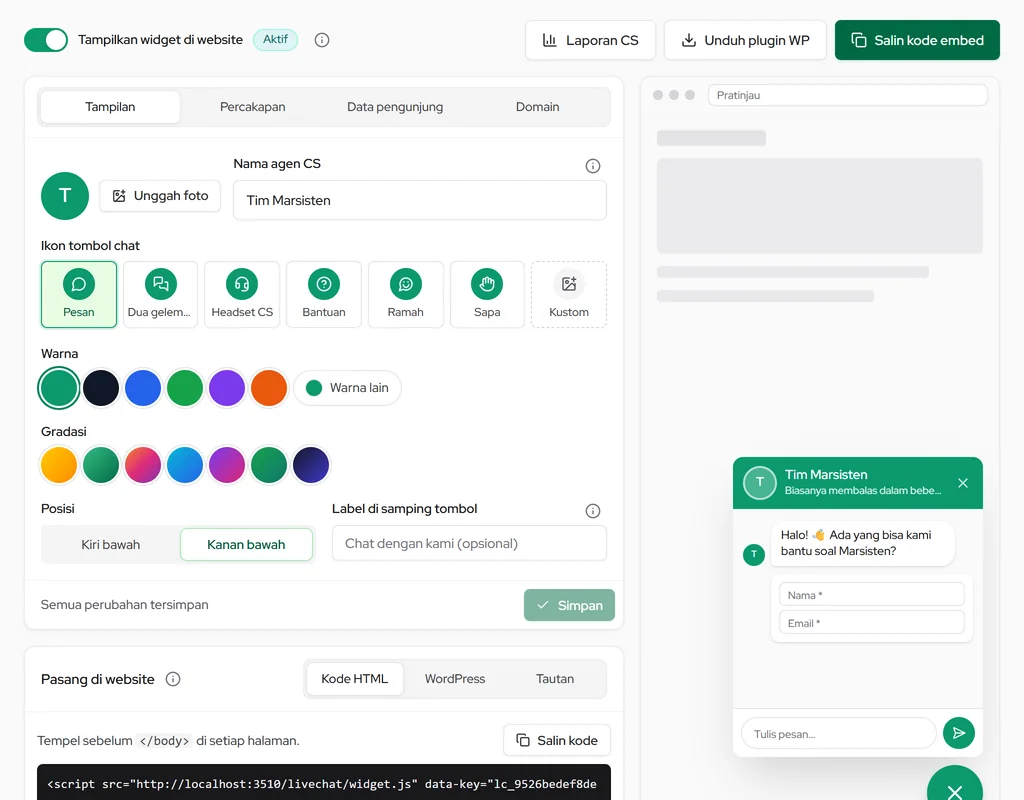Show info for Nama agen CS
This screenshot has width=1024, height=800.
click(x=592, y=166)
